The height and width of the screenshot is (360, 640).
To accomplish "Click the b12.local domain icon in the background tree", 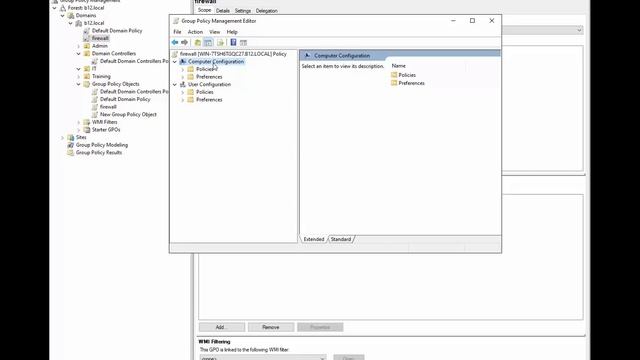I will coord(79,23).
